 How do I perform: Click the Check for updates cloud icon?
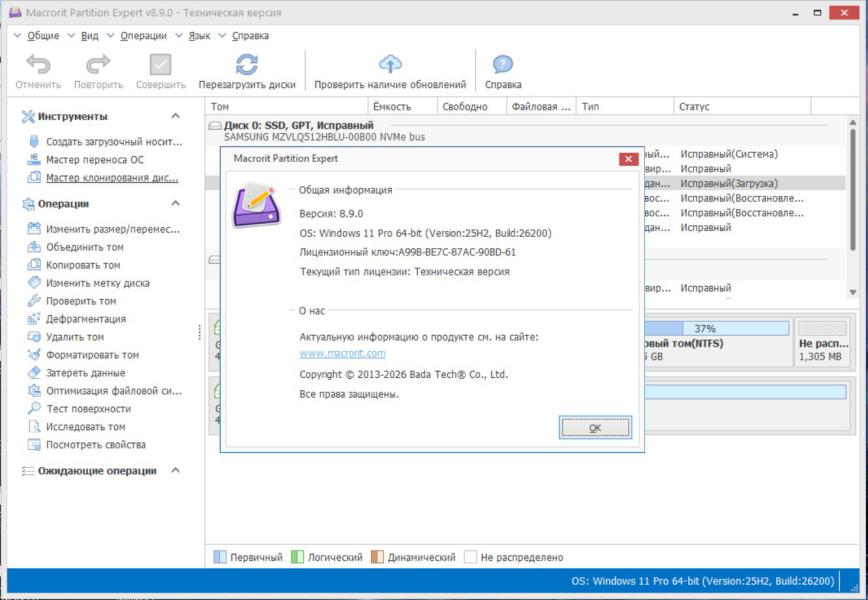390,65
